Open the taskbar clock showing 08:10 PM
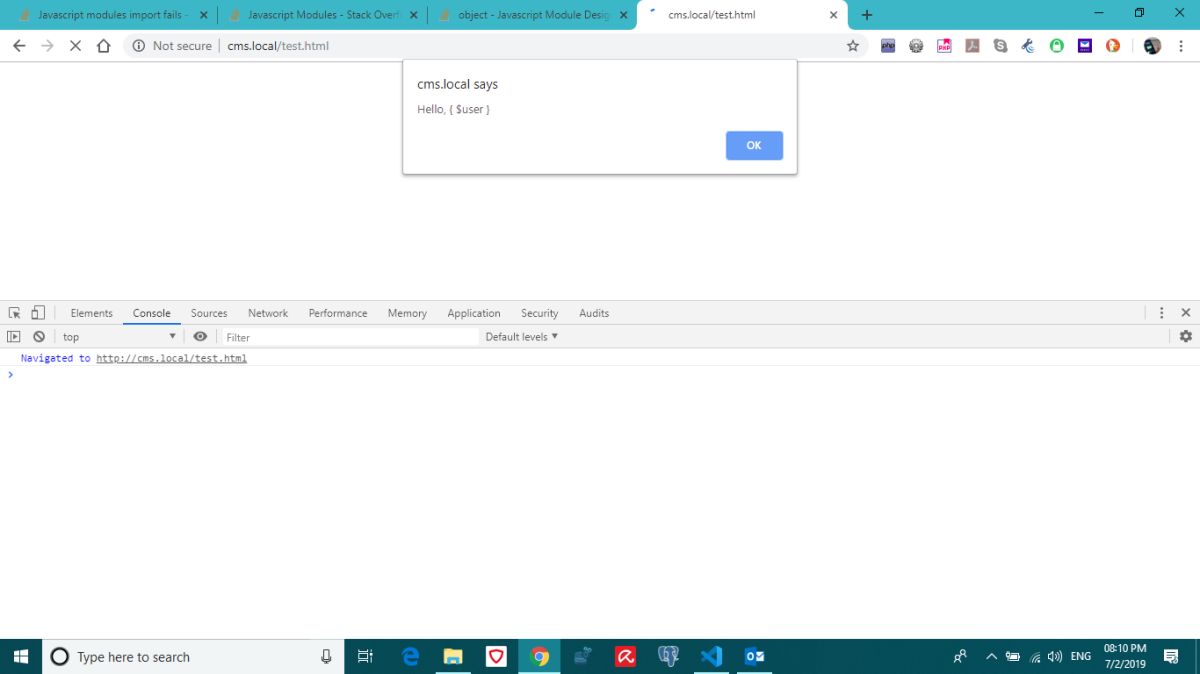Screen dimensions: 1200x674 coord(1125,656)
